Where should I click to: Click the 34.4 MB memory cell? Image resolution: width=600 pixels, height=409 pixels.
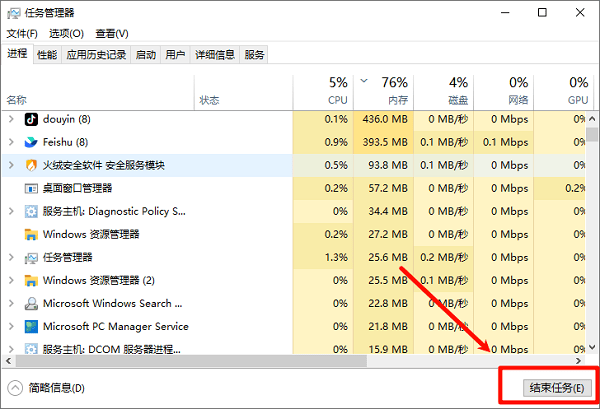click(x=383, y=211)
